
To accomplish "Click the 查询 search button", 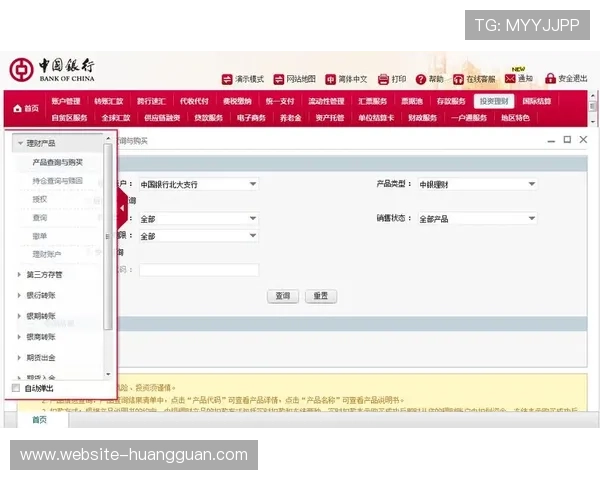I will [283, 296].
